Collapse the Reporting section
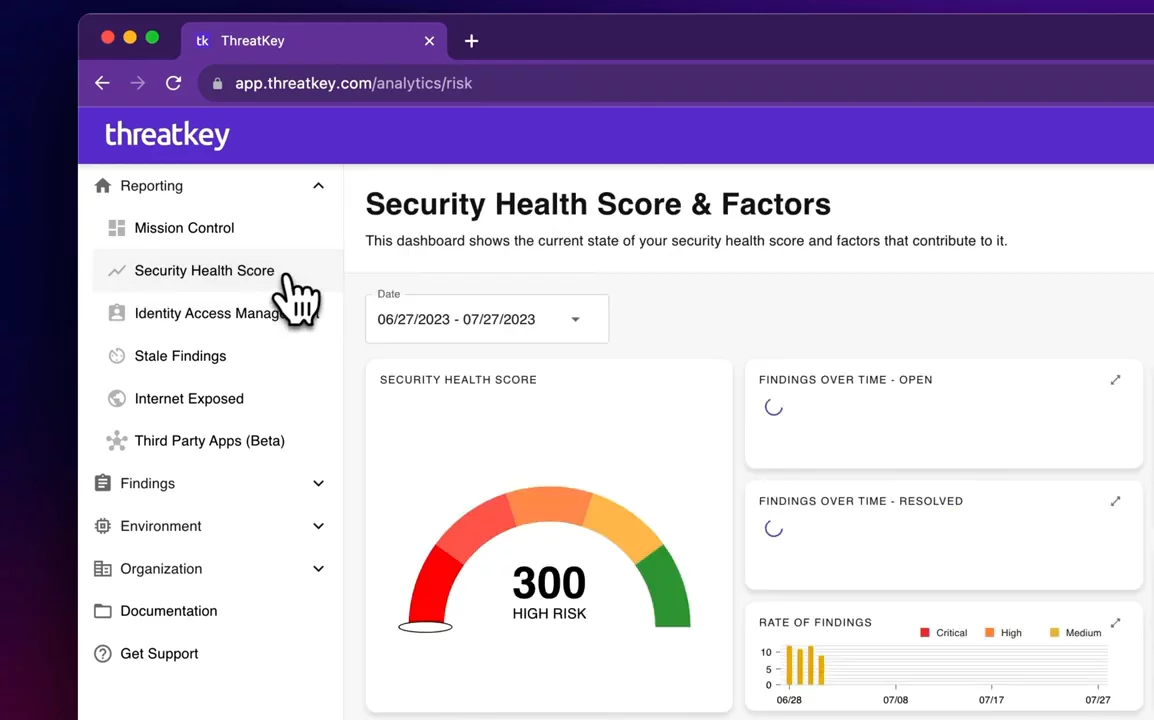Viewport: 1154px width, 720px height. tap(318, 186)
